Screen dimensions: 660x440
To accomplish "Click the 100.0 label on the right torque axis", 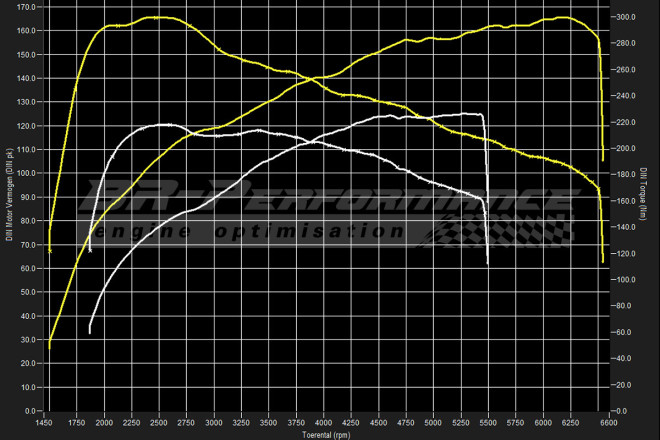I will point(624,280).
